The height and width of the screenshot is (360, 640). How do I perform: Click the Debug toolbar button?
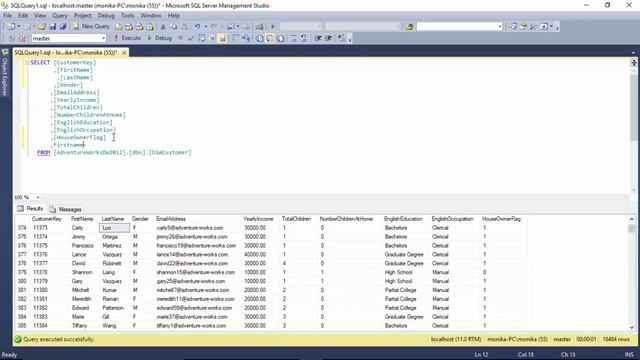coord(159,38)
